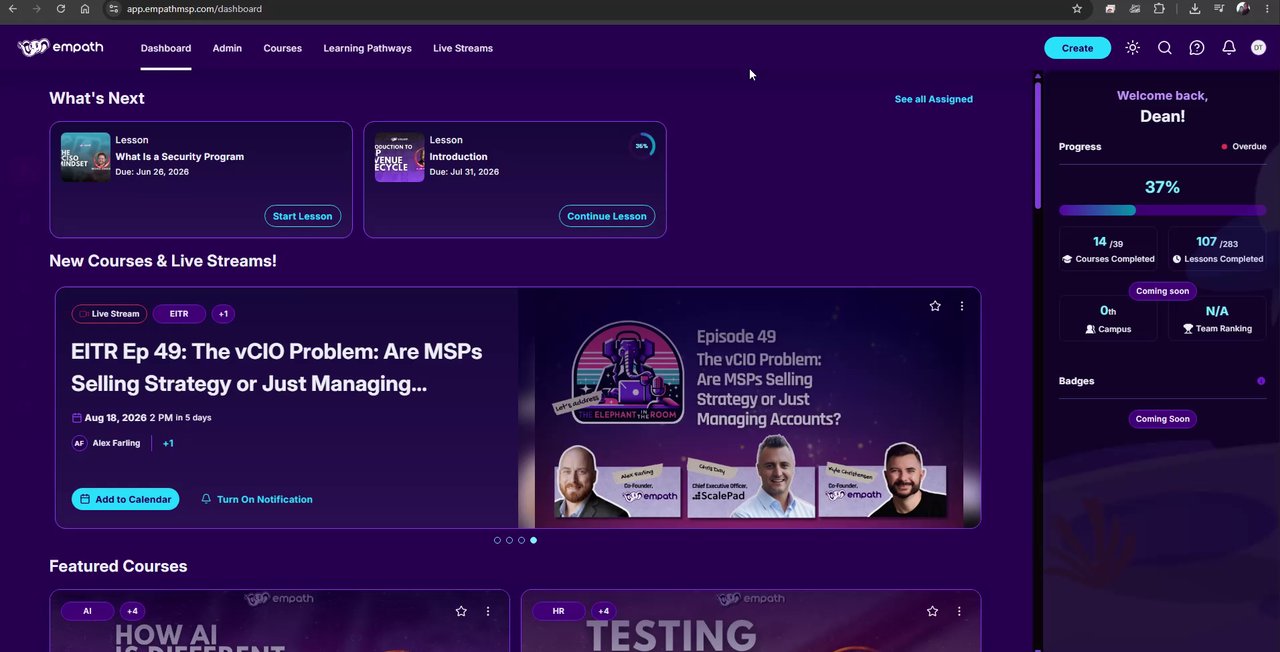Open the What Is a Security Program thumbnail
Screen dimensions: 1280x652
click(x=85, y=157)
